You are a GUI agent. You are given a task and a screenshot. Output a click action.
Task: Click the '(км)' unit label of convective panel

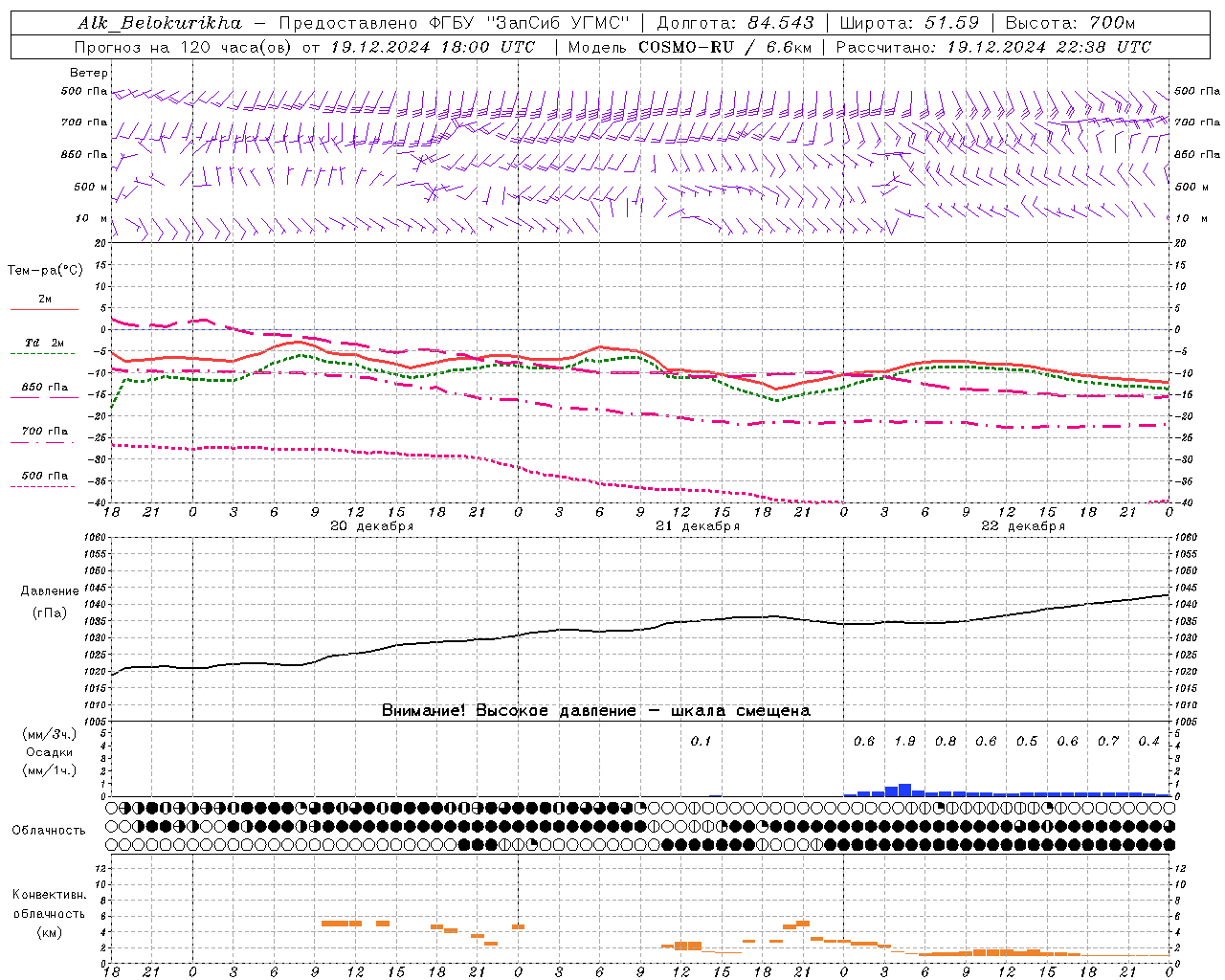[49, 932]
